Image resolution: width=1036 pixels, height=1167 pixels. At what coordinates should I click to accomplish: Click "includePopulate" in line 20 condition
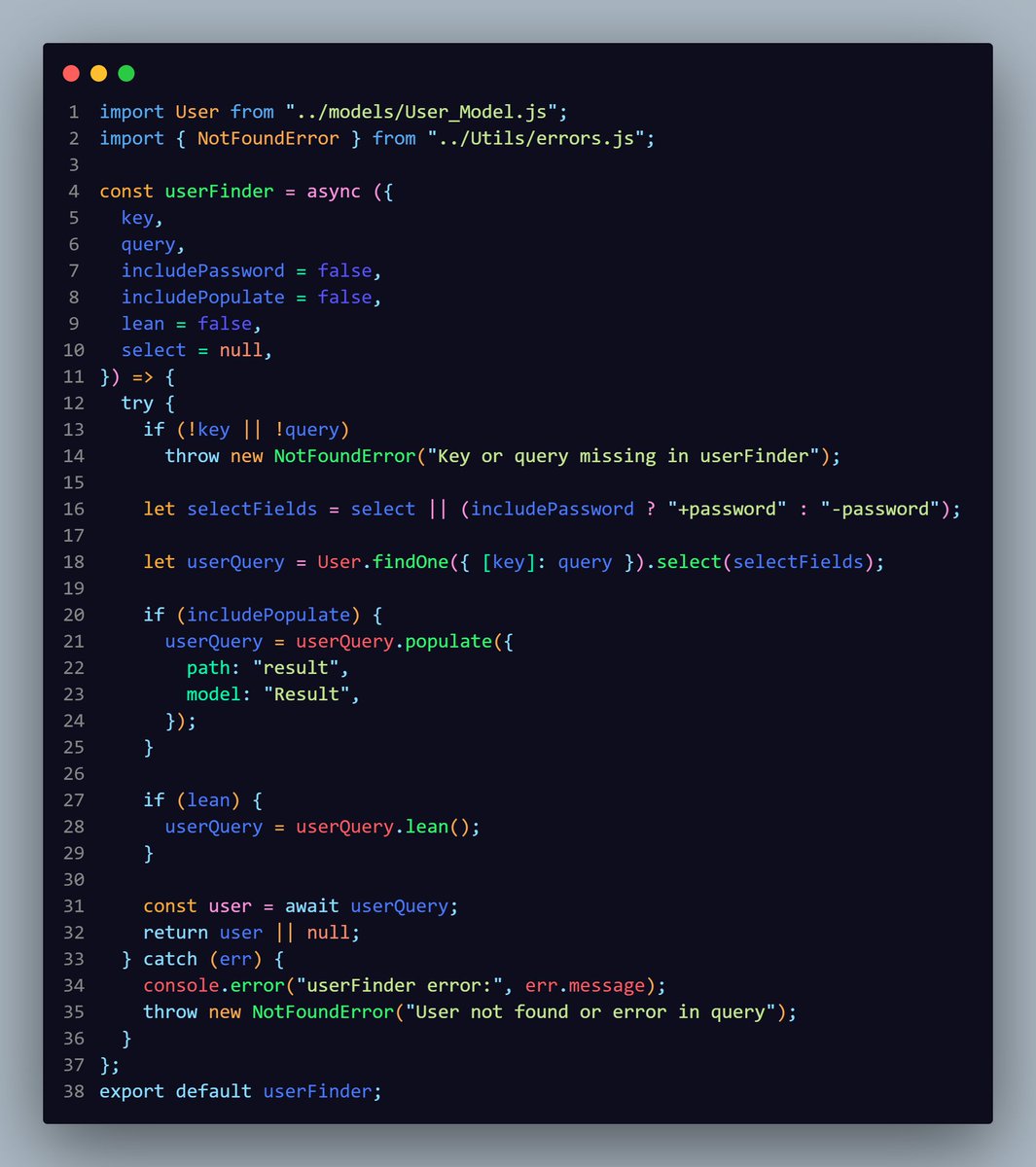coord(268,615)
